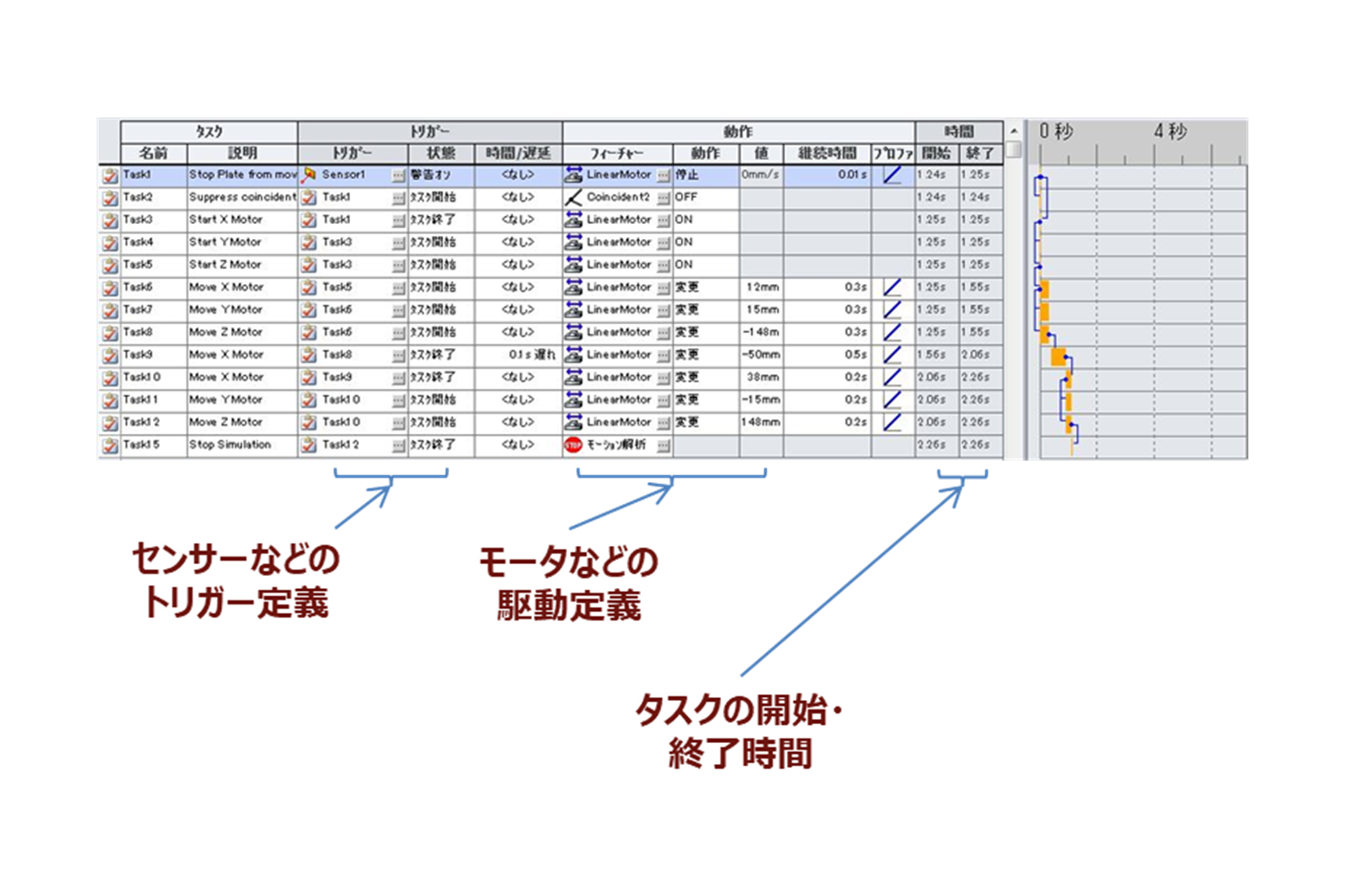1345x896 pixels.
Task: Click the 0 秒 label on timeline ruler
Action: click(1056, 131)
